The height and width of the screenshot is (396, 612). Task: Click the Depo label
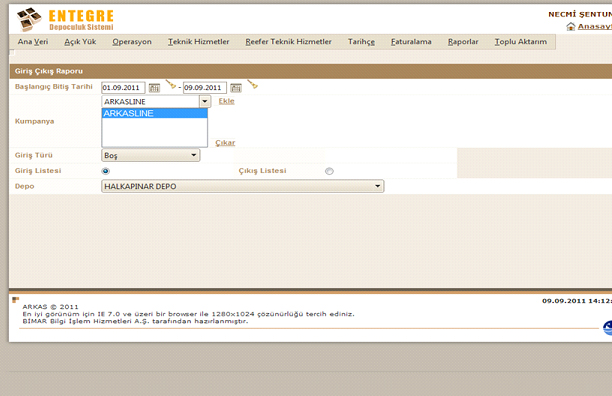pos(24,186)
